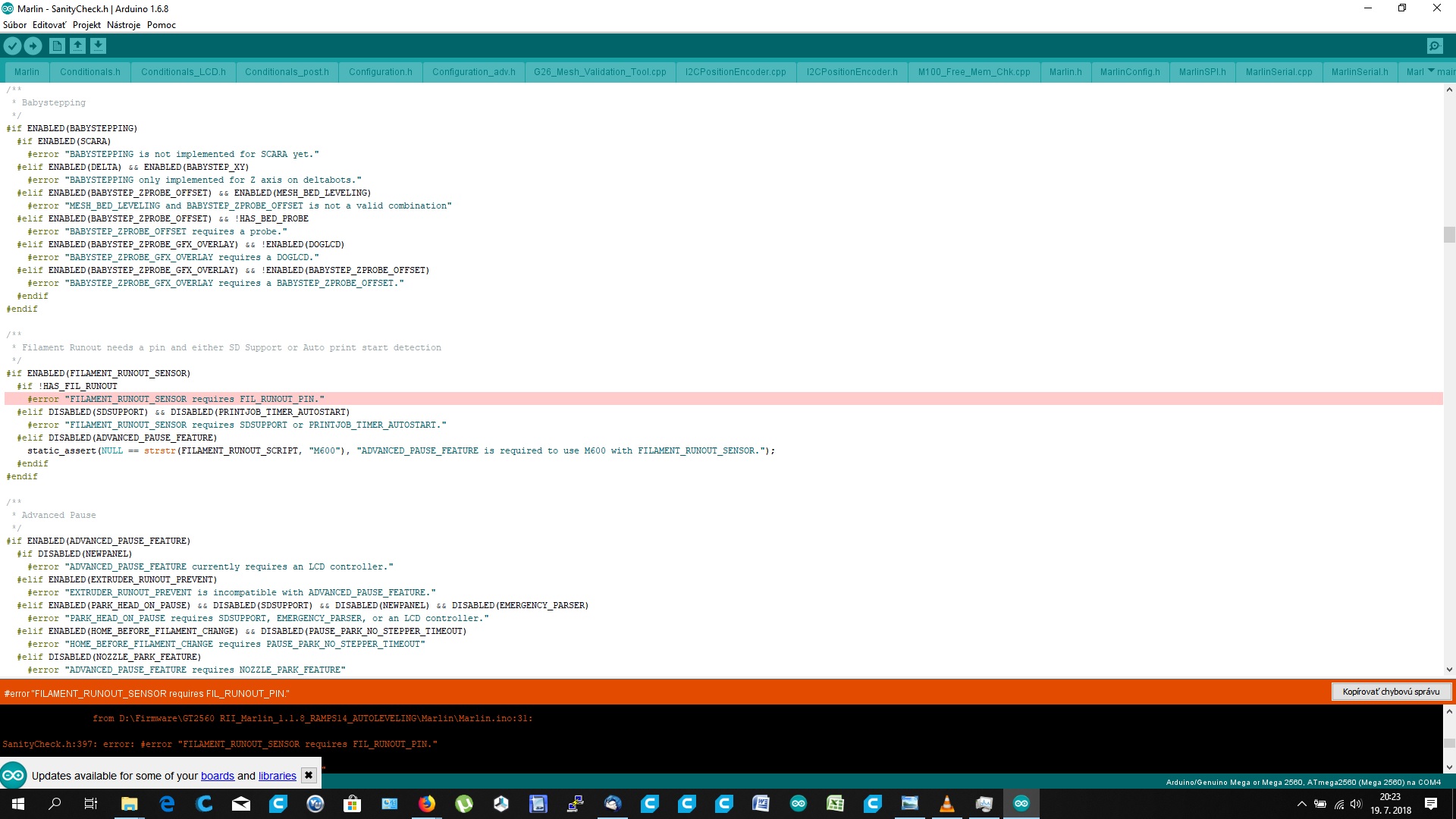
Task: Switch to the Configuration_adv.h tab
Action: click(x=473, y=72)
